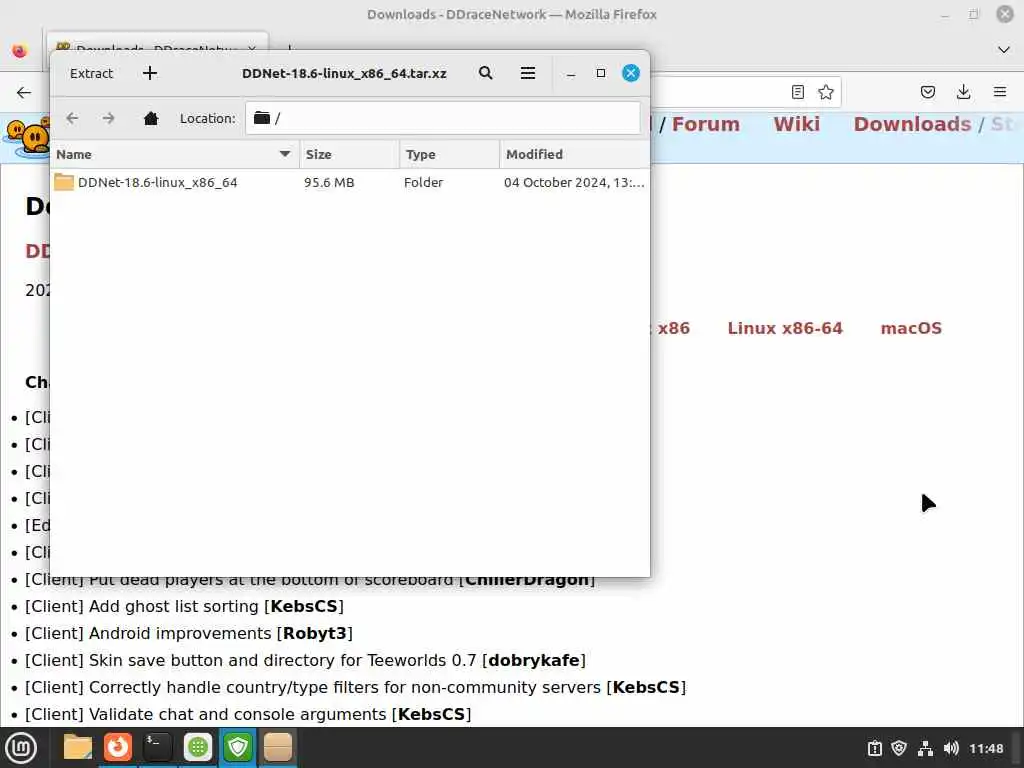
Task: Open Firefox Pocket save icon
Action: click(x=927, y=92)
